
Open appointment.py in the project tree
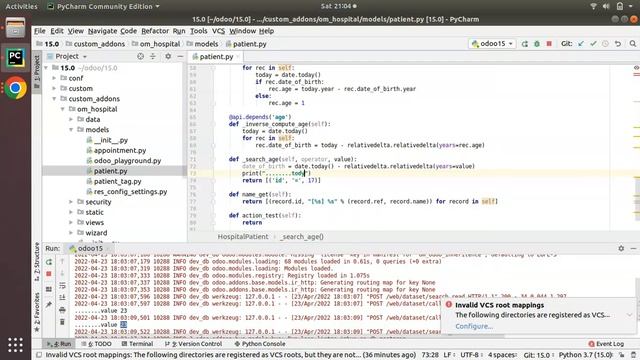tap(120, 150)
